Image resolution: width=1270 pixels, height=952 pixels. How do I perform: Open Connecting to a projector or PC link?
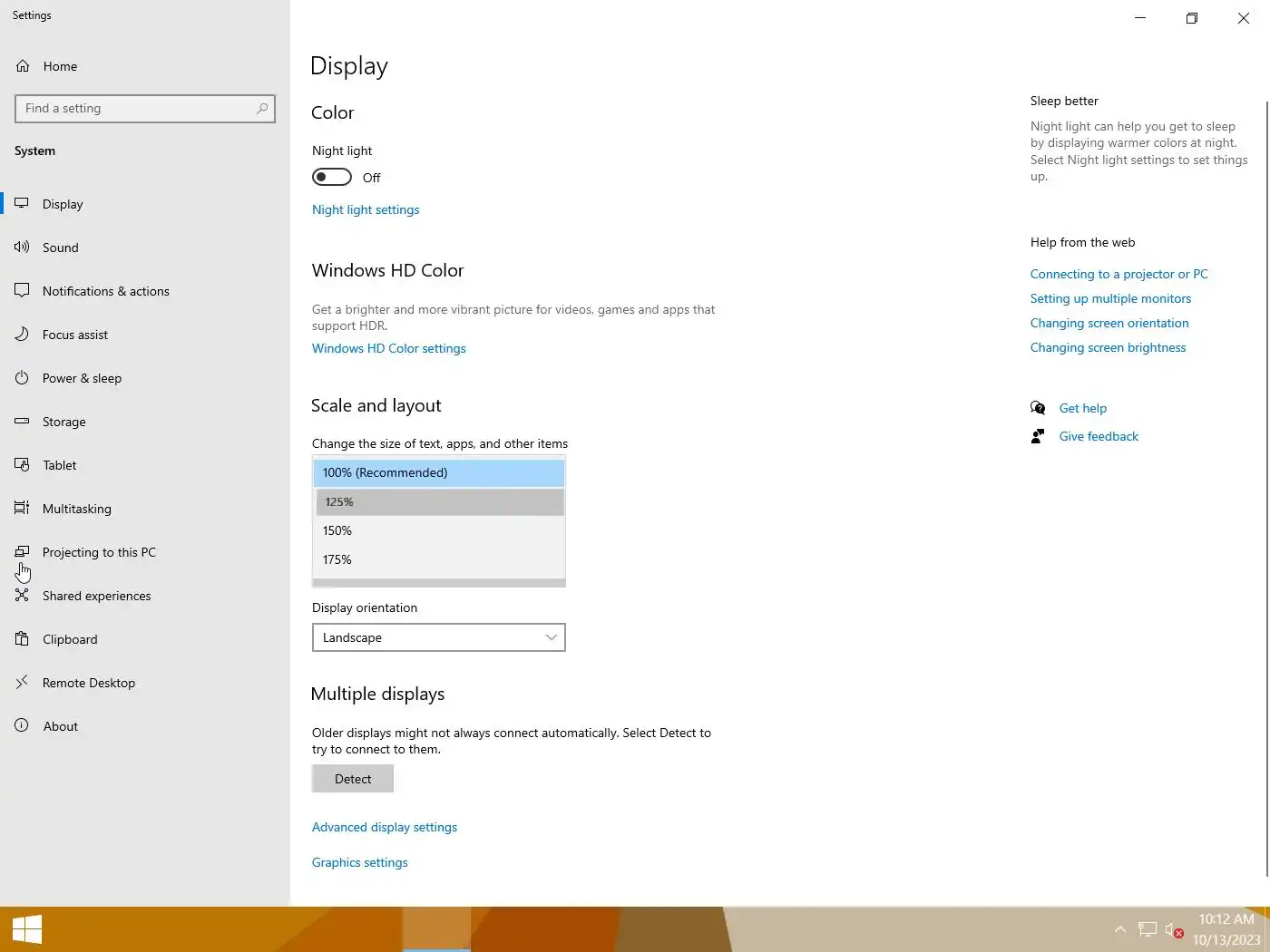(x=1119, y=274)
